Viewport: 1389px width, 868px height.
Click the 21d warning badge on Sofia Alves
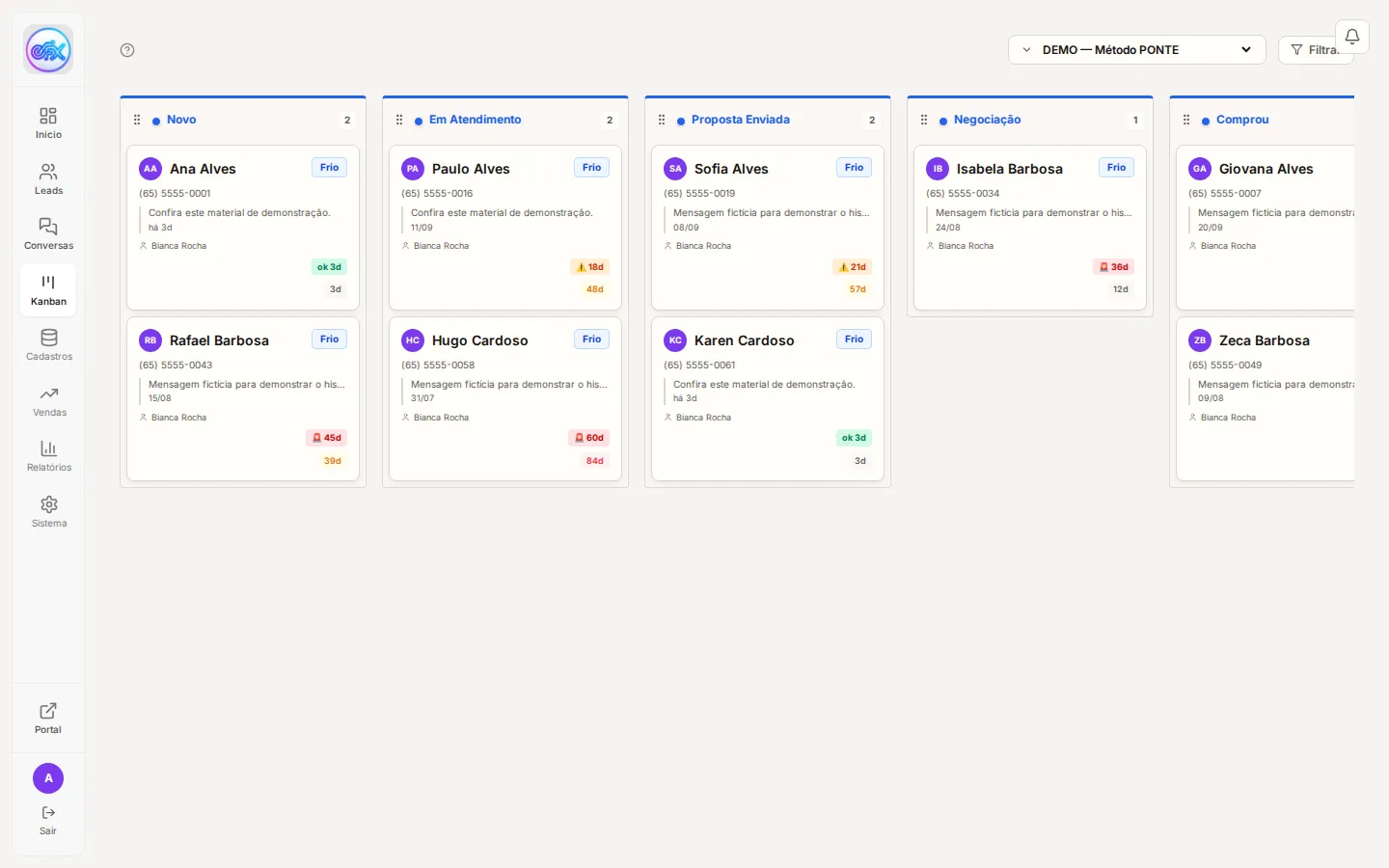click(852, 267)
